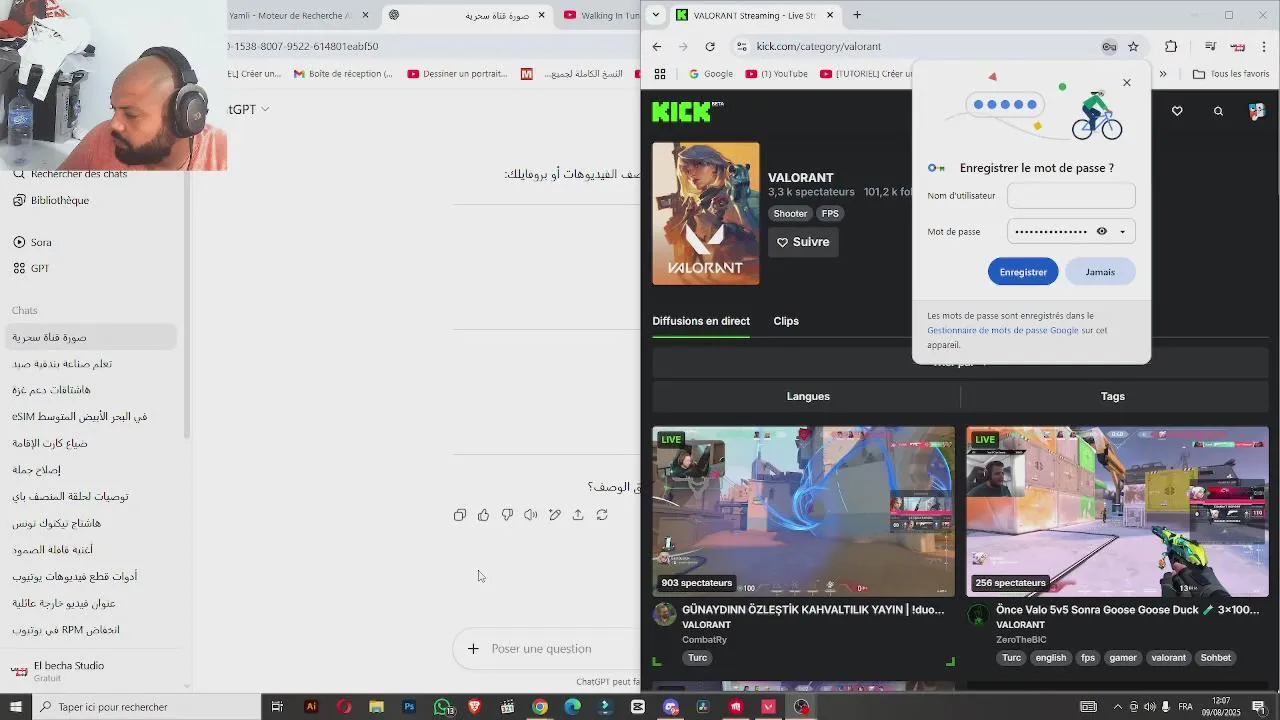Close the save password popup
The width and height of the screenshot is (1280, 720).
[x=1127, y=83]
